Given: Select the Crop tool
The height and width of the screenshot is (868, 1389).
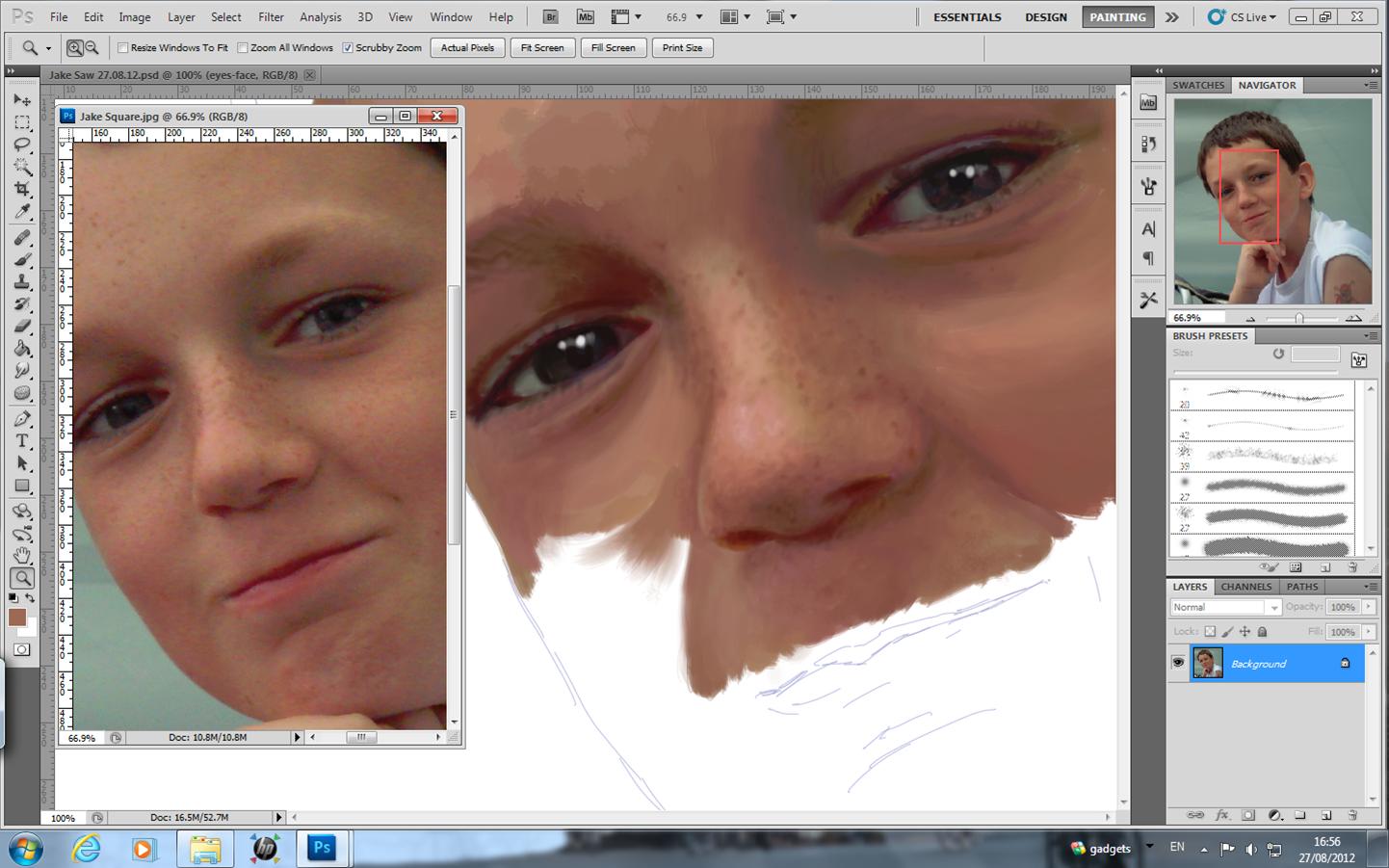Looking at the screenshot, I should pyautogui.click(x=22, y=190).
